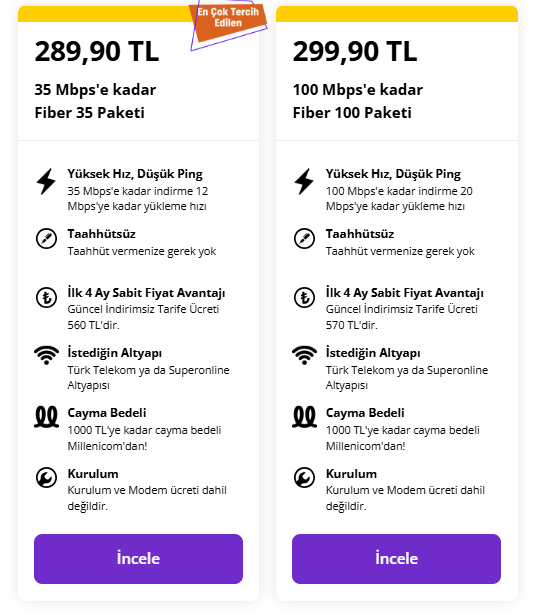Click lightning bolt icon in Fiber 35 card

(46, 182)
